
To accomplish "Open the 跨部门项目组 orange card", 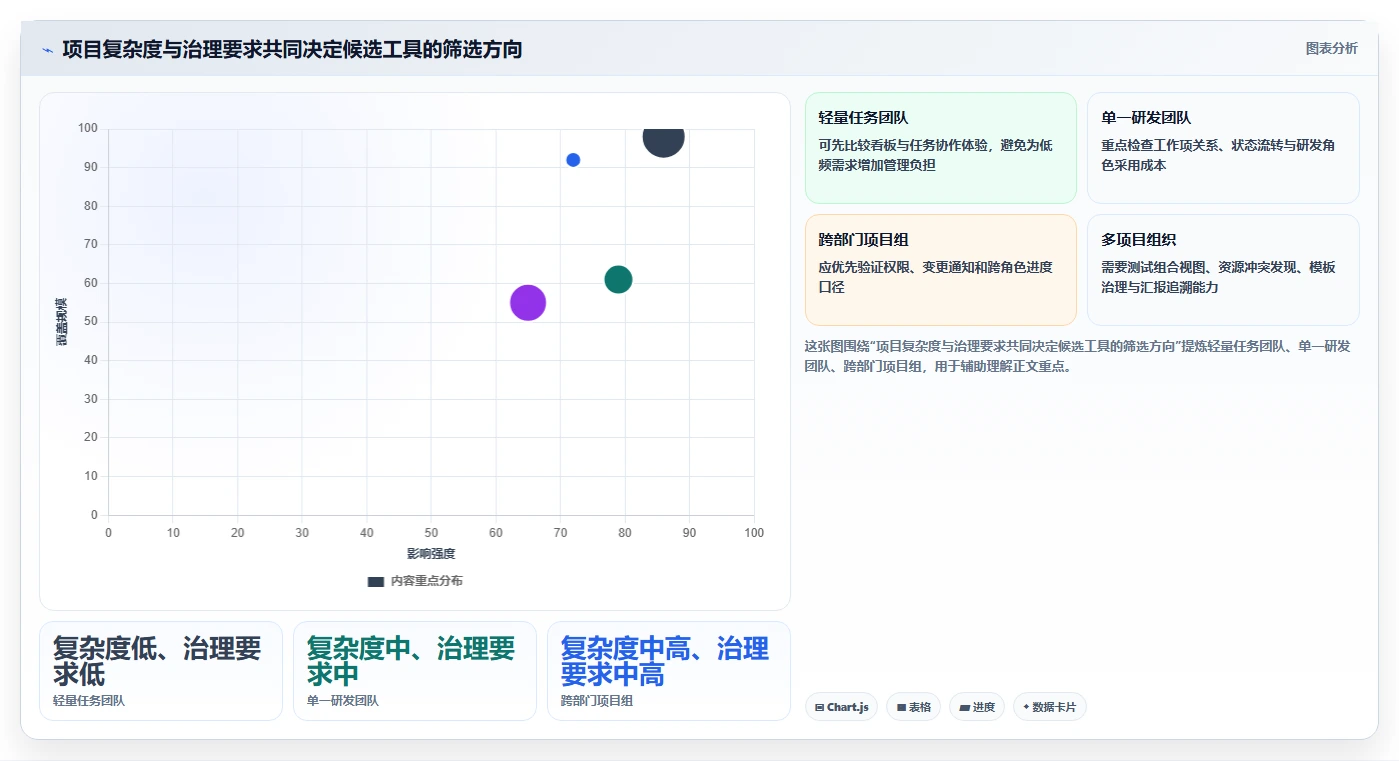I will (941, 270).
